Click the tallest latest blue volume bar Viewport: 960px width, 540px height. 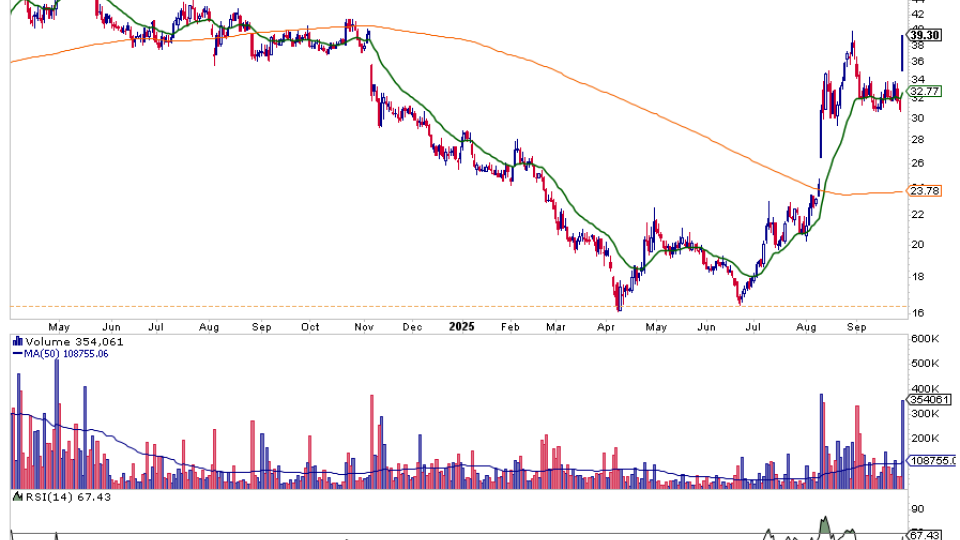(x=903, y=444)
